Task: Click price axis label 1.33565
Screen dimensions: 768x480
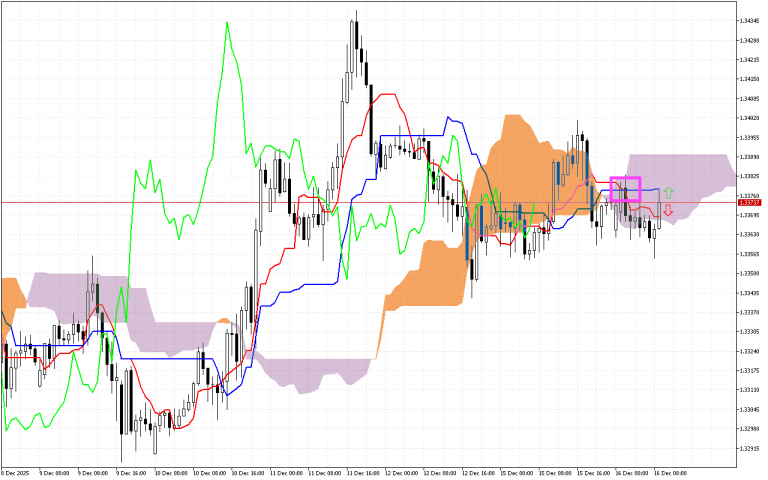Action: click(x=750, y=254)
